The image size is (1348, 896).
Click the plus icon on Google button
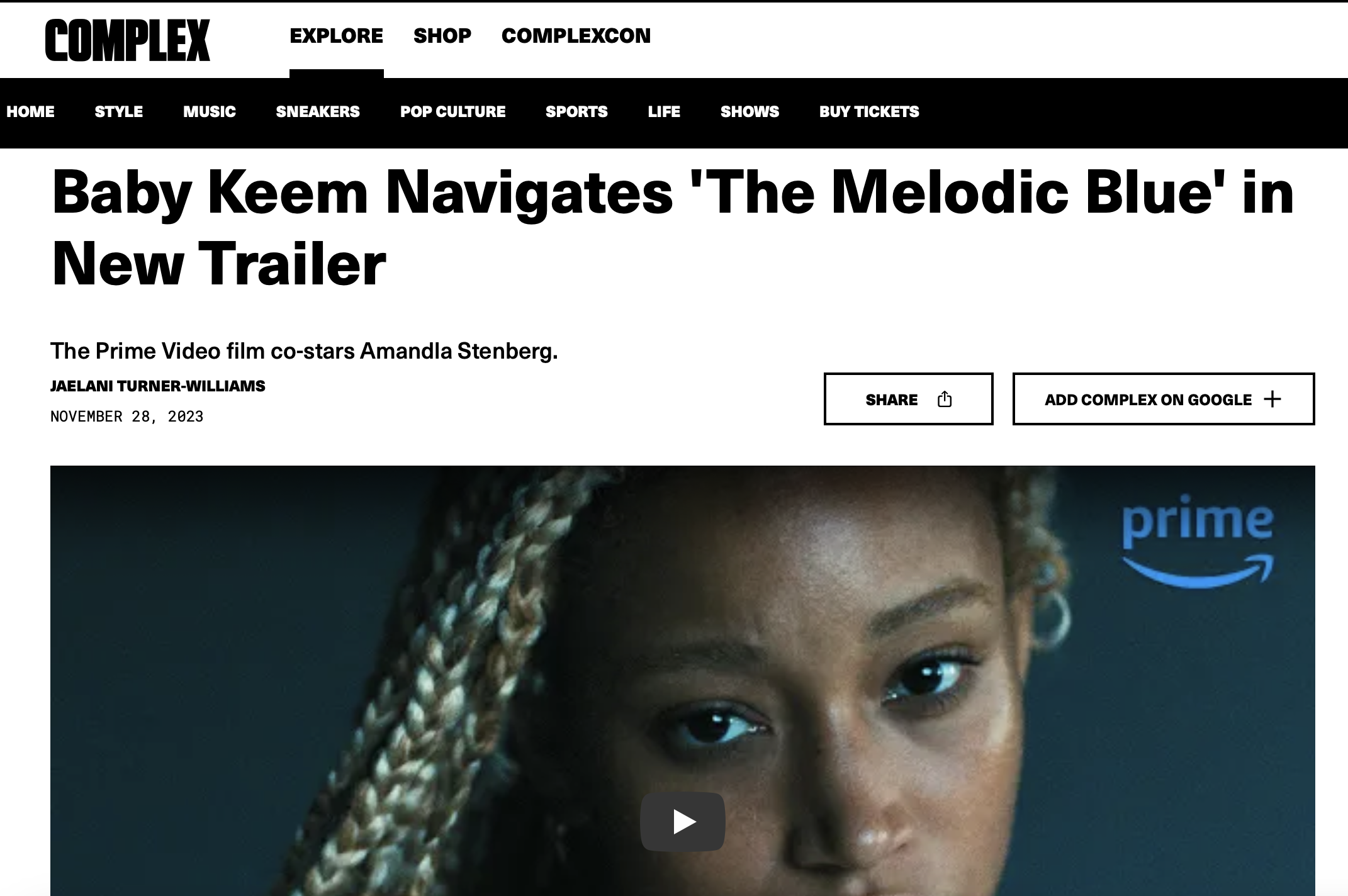pos(1272,399)
